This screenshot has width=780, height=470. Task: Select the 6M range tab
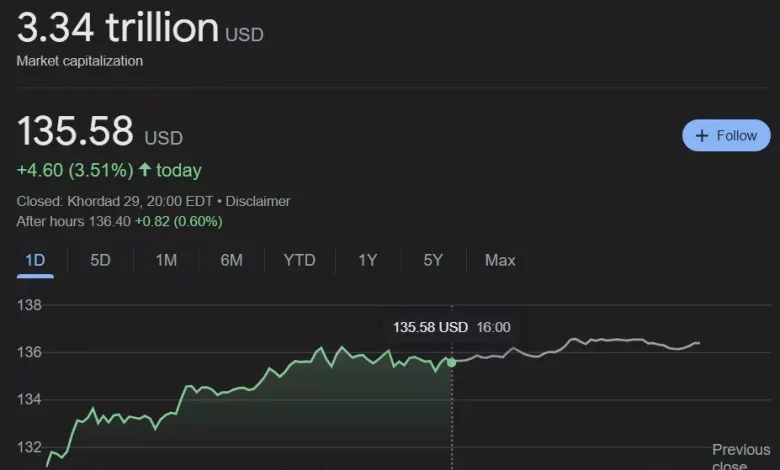click(x=231, y=260)
